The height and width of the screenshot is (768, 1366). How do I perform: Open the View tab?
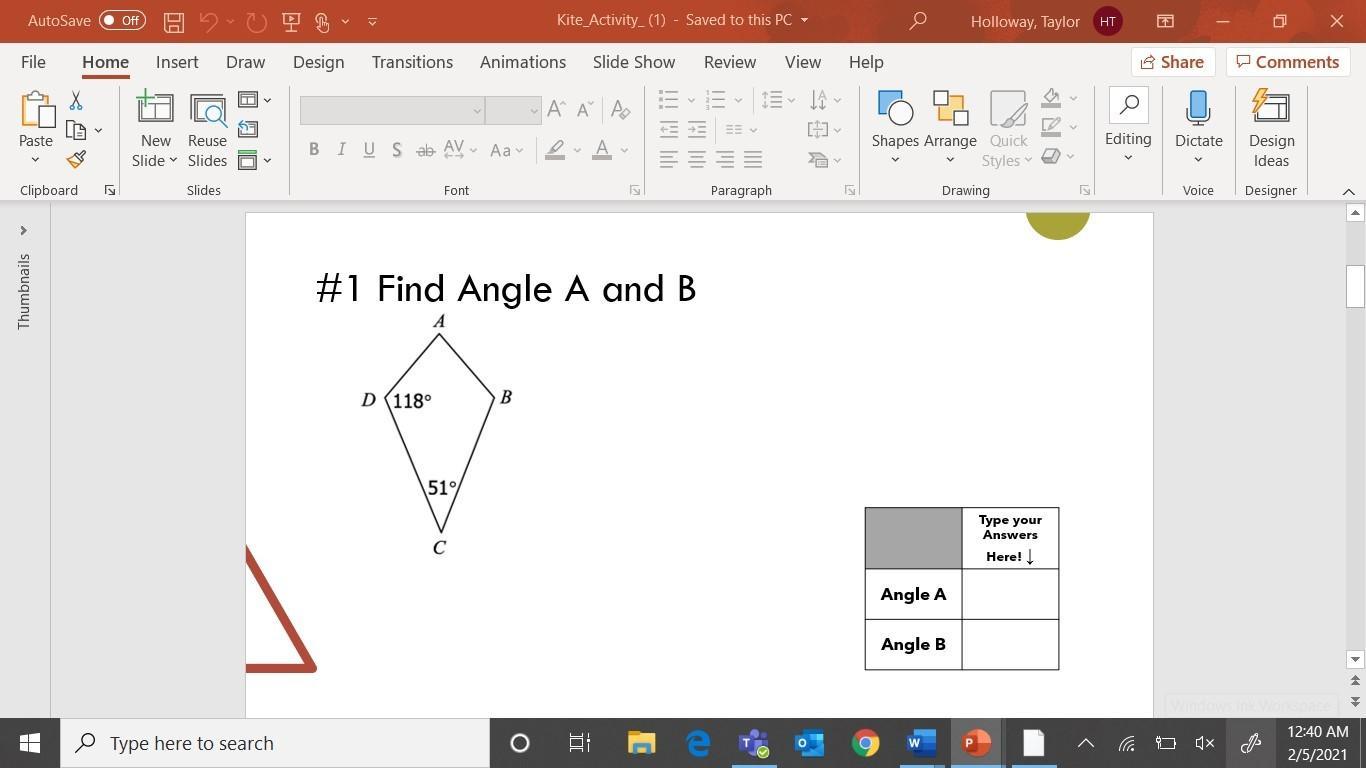point(803,62)
